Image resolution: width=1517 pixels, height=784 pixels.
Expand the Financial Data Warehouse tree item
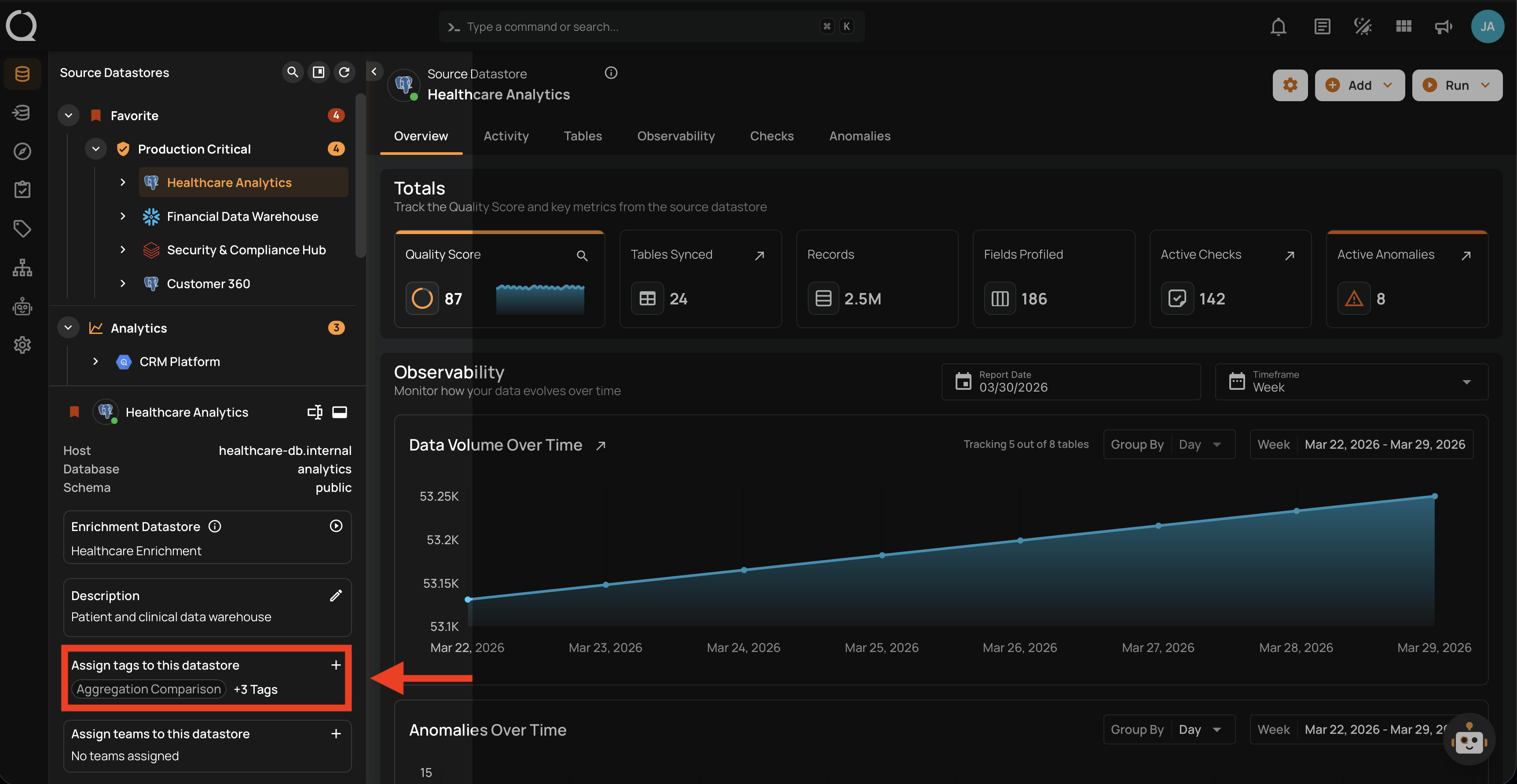[x=122, y=216]
